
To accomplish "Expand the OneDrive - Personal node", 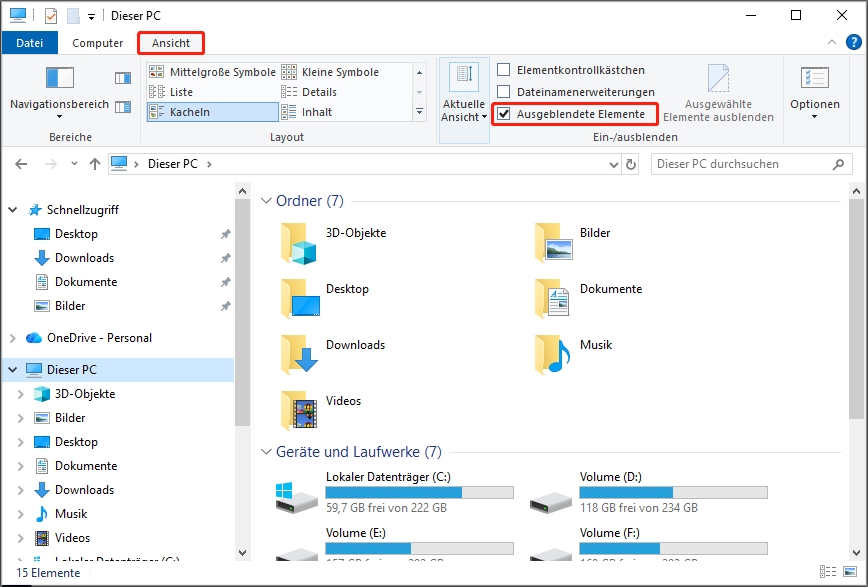I will (x=13, y=338).
